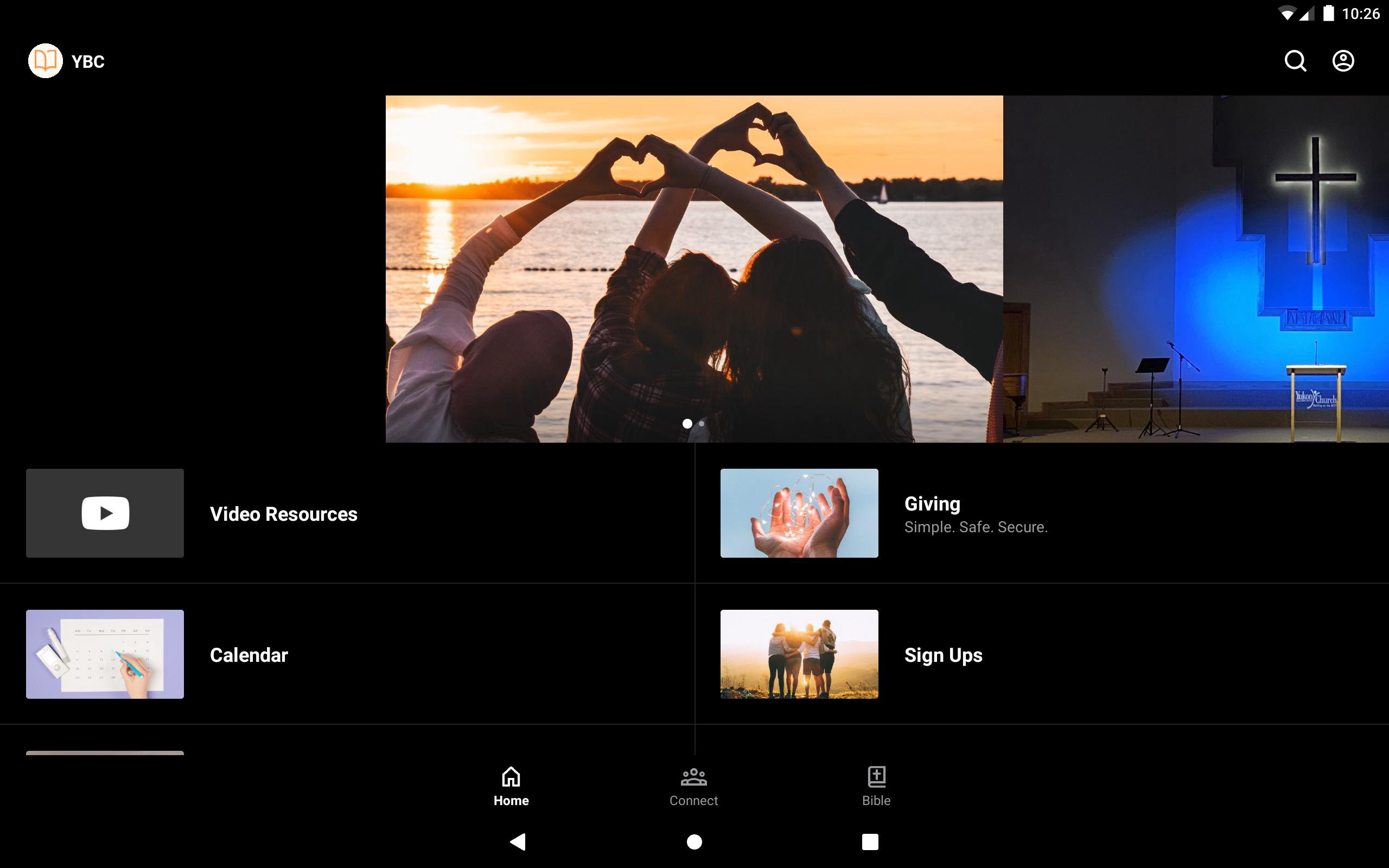Open the user profile icon
Screen dimensions: 1389x868
(x=1342, y=61)
